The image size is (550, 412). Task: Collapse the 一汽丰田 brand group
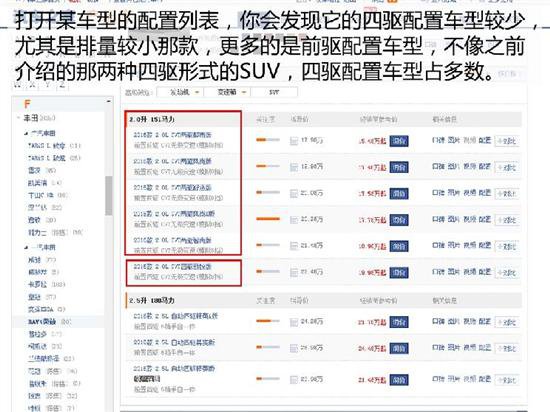click(x=26, y=248)
